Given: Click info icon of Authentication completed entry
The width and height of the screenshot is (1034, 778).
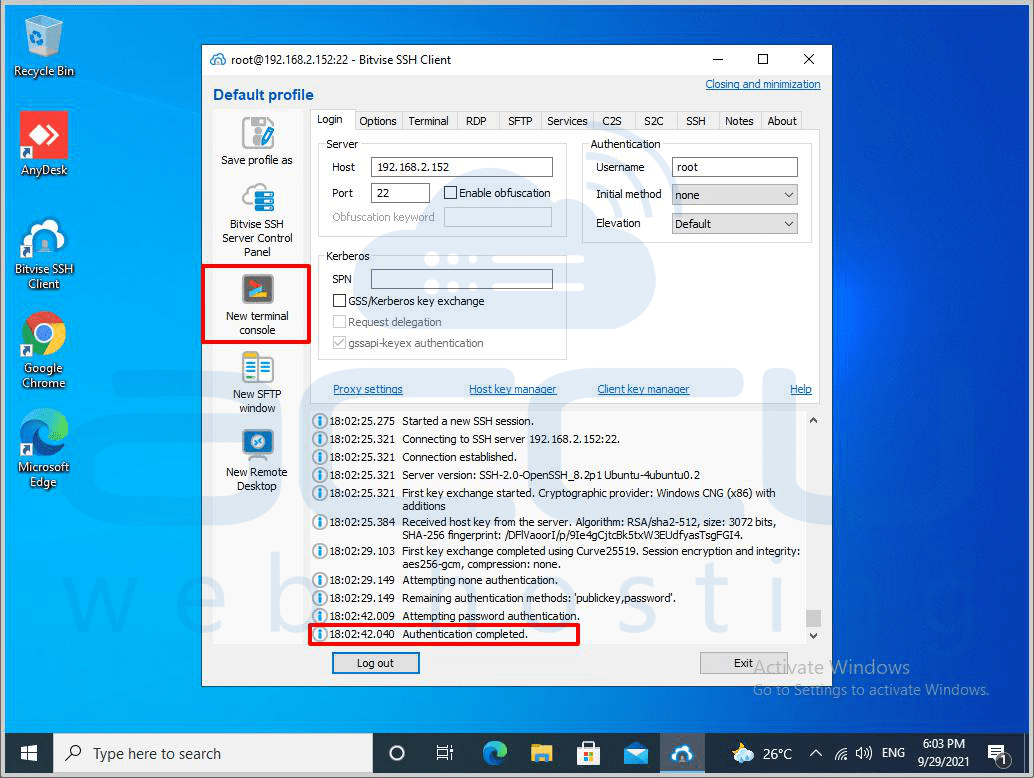Looking at the screenshot, I should pyautogui.click(x=319, y=634).
